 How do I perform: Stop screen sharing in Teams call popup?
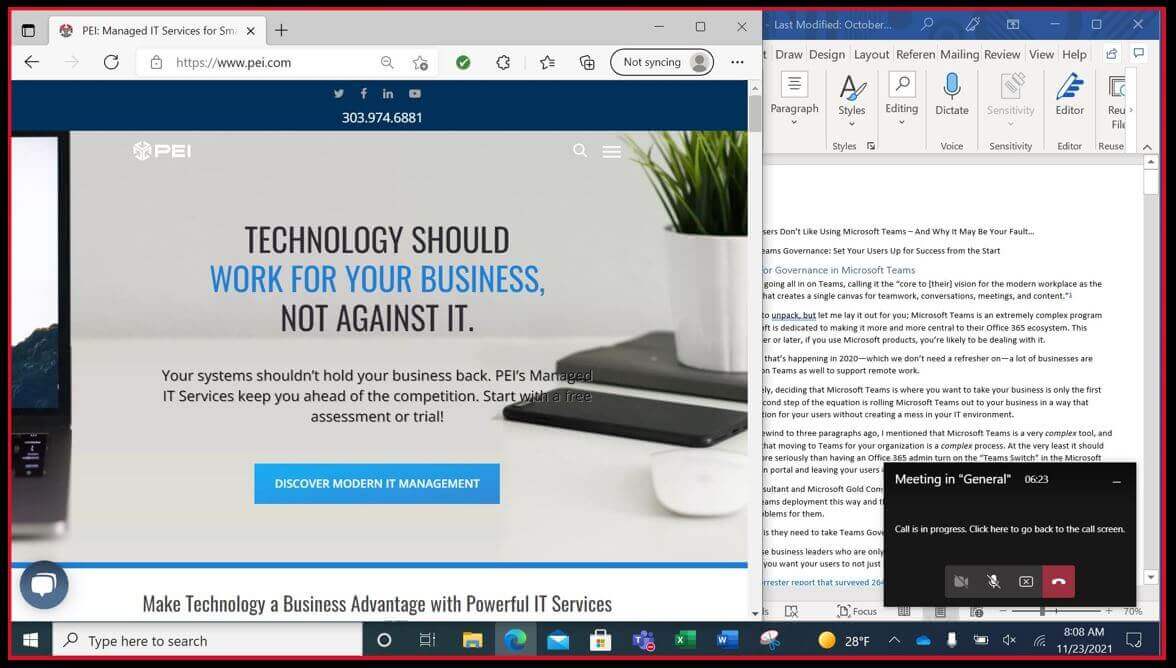1026,582
